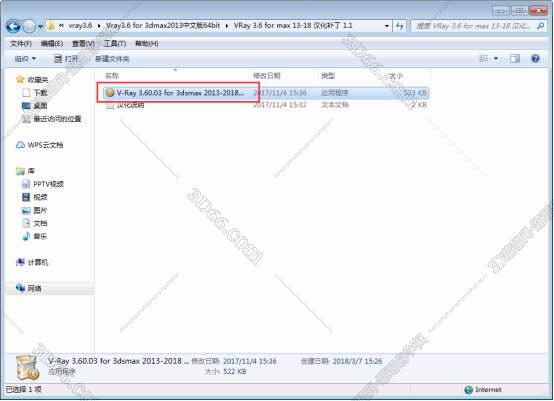Viewport: 554px width, 401px height.
Task: Click the network globe icon
Action: pos(20,289)
